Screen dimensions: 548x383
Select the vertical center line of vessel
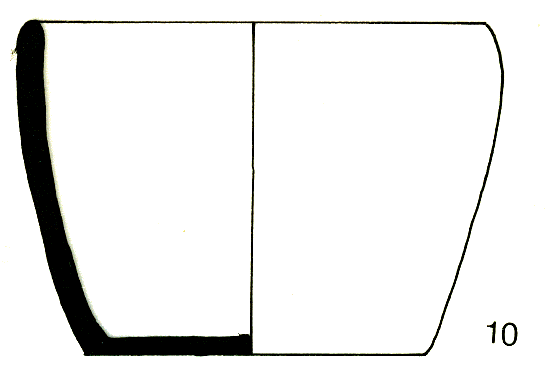coord(253,188)
